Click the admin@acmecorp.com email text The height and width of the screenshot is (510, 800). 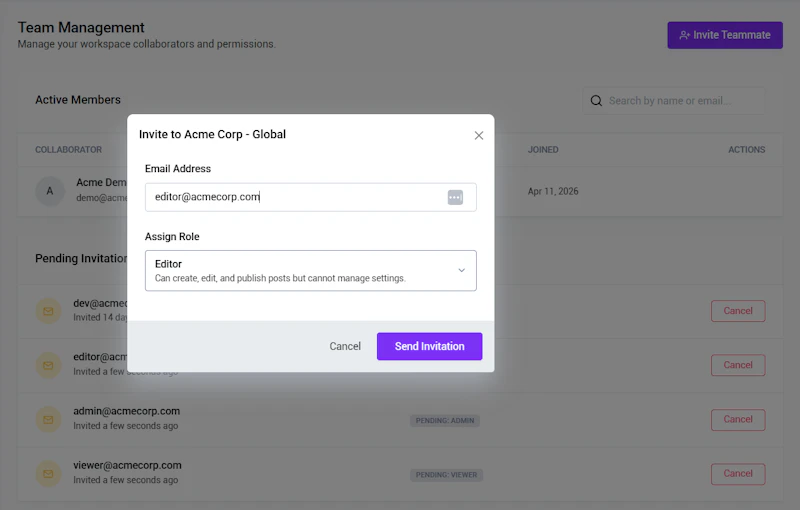(x=127, y=411)
